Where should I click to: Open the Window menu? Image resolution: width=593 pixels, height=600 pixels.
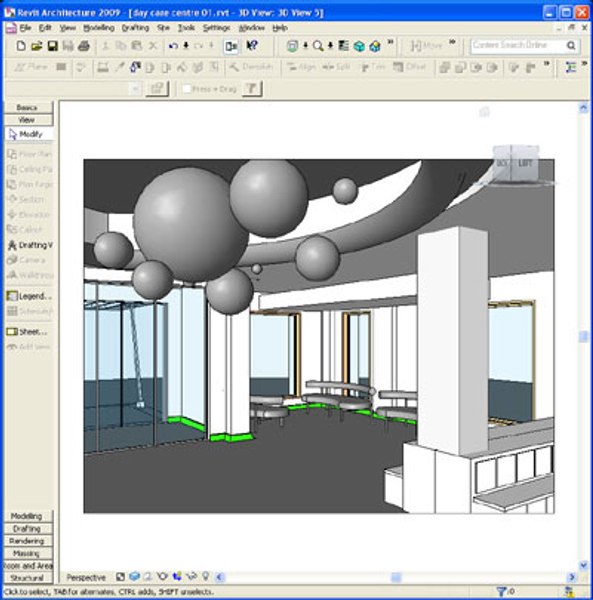pyautogui.click(x=252, y=28)
